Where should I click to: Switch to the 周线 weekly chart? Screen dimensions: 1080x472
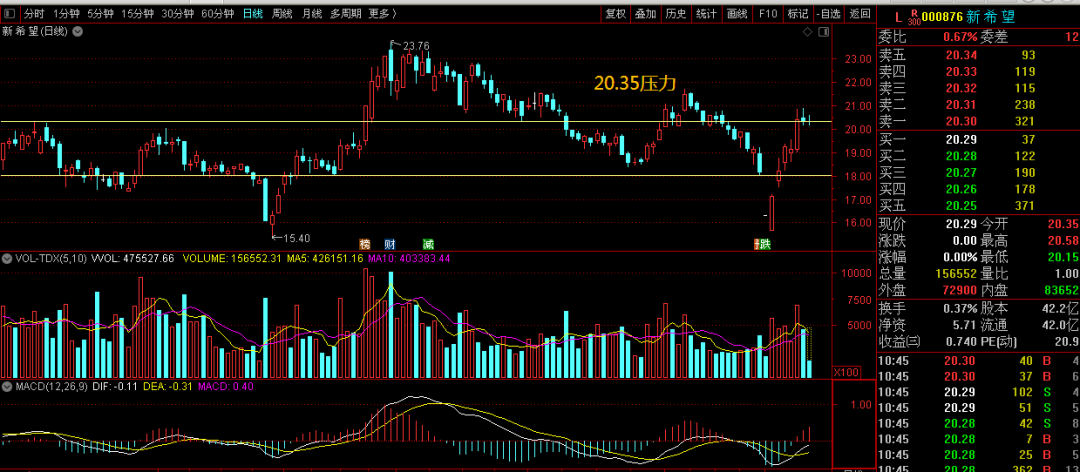pos(282,14)
